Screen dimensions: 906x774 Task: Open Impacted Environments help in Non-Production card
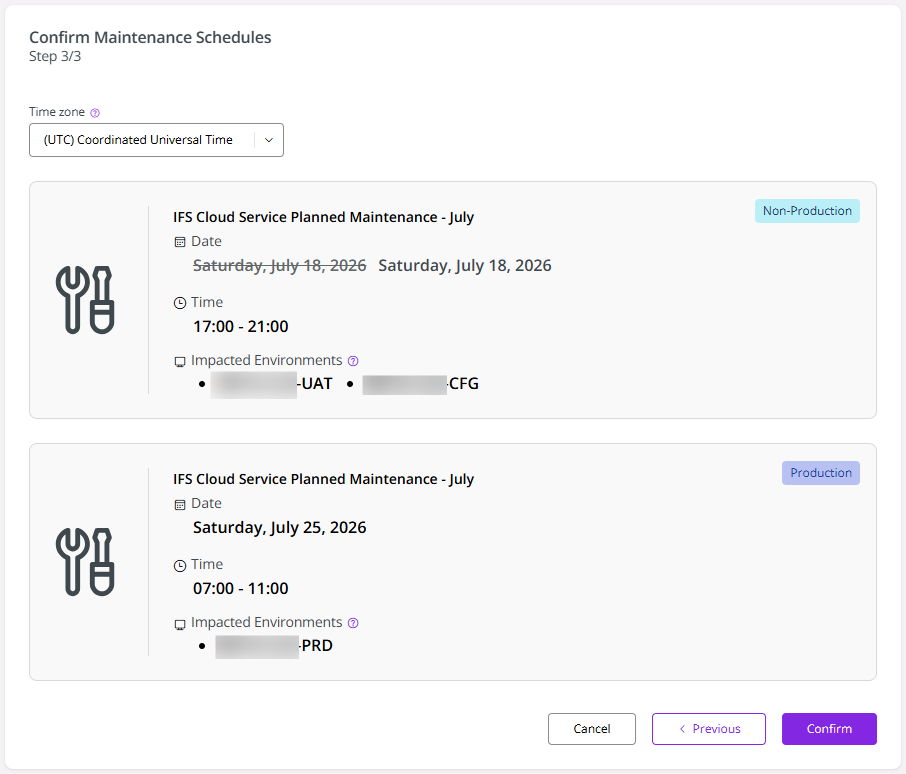[x=353, y=361]
